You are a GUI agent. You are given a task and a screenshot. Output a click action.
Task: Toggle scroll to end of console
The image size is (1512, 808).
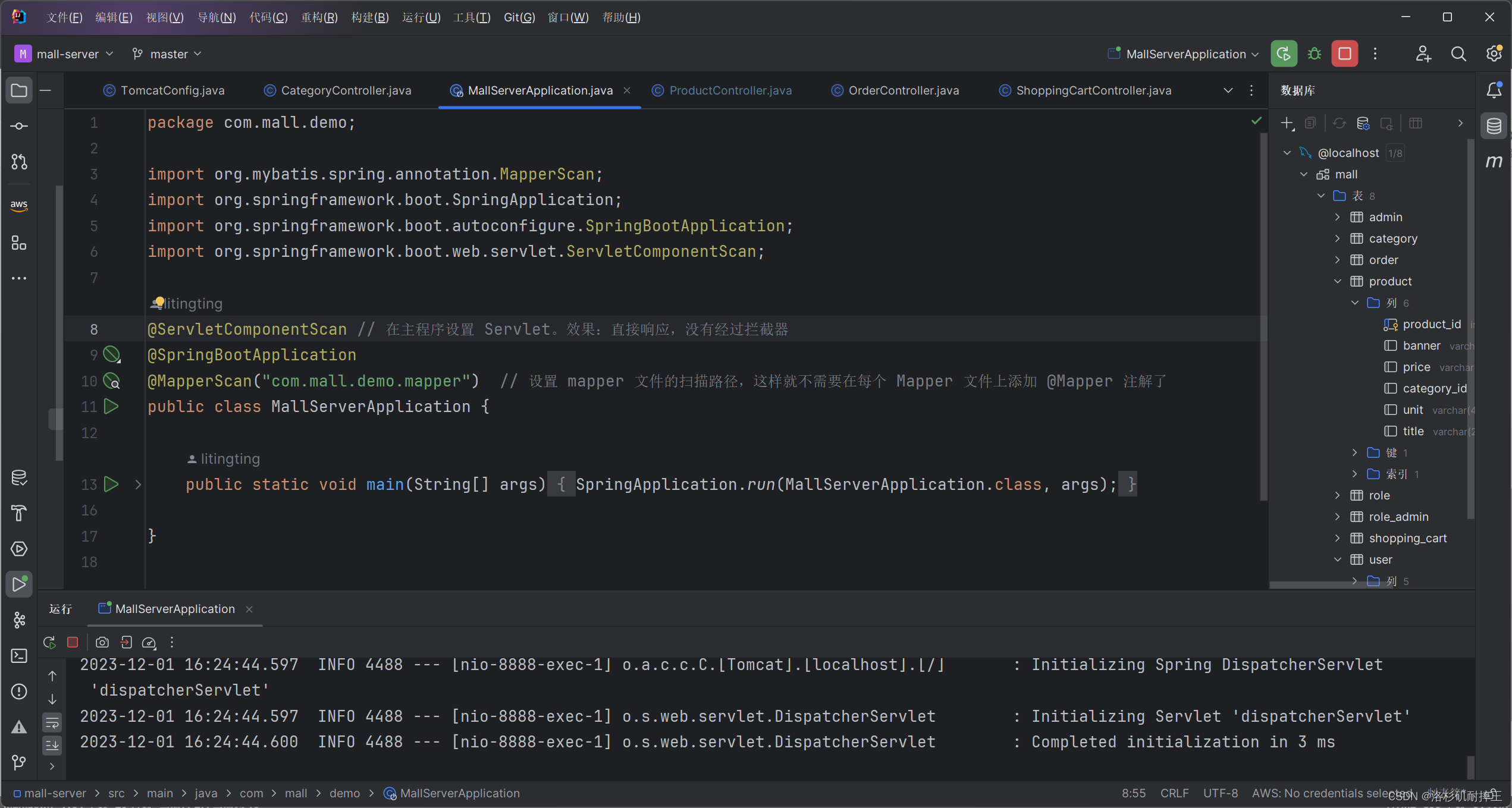52,745
